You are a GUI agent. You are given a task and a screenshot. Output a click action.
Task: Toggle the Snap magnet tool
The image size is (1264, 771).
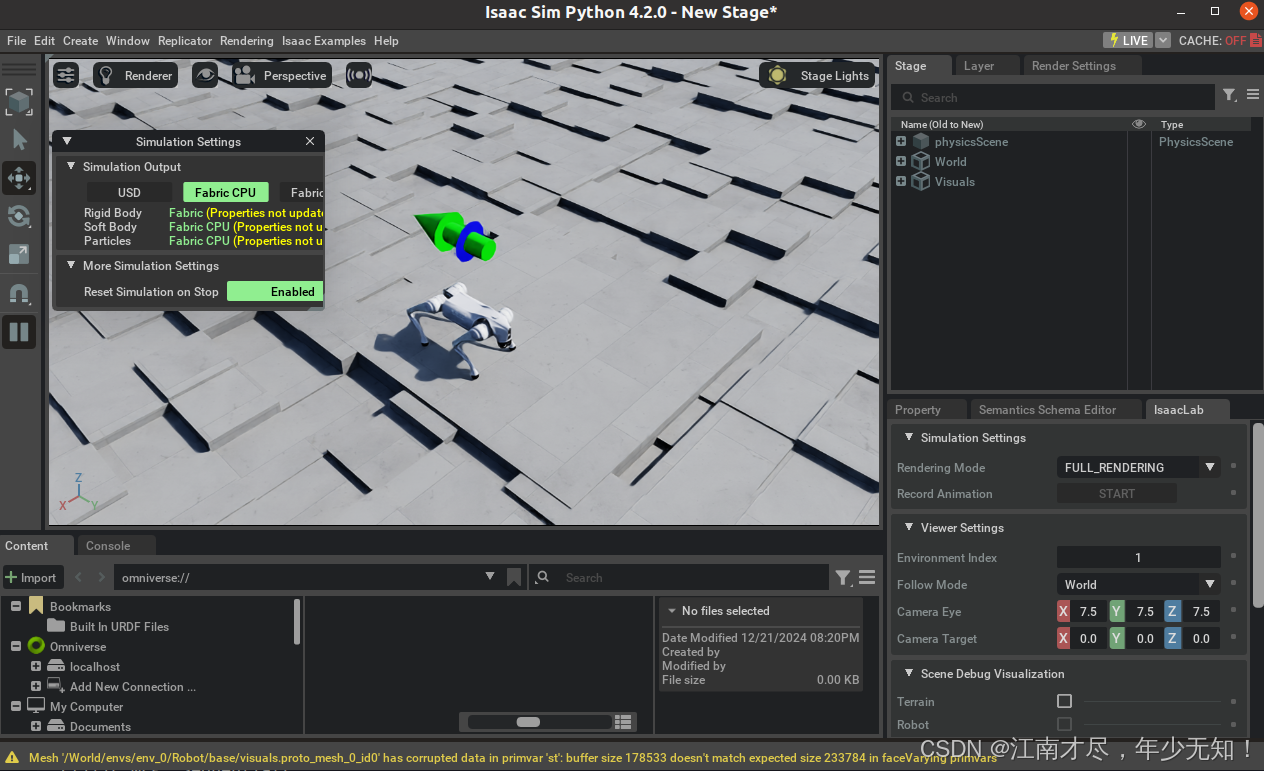pos(19,294)
